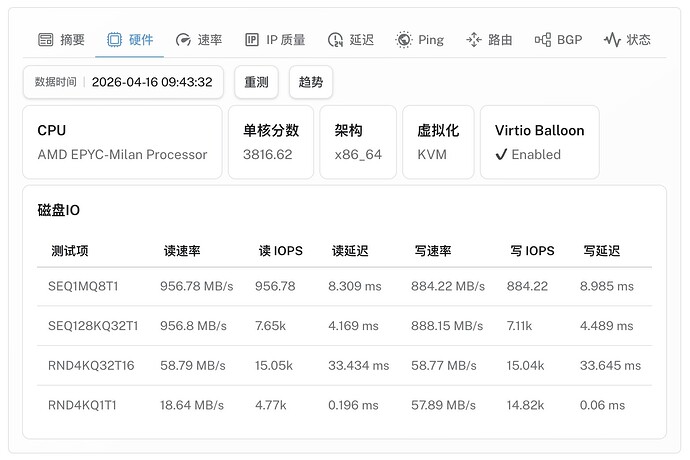This screenshot has height=460, width=690.
Task: Open the 状态 tab
Action: click(627, 40)
